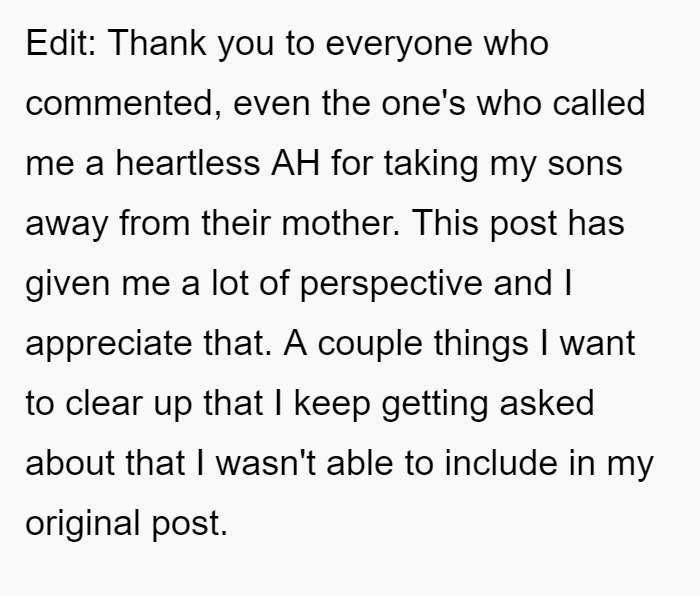Click the word "given" at the line's start
Screen dimensions: 700x596
tap(67, 285)
